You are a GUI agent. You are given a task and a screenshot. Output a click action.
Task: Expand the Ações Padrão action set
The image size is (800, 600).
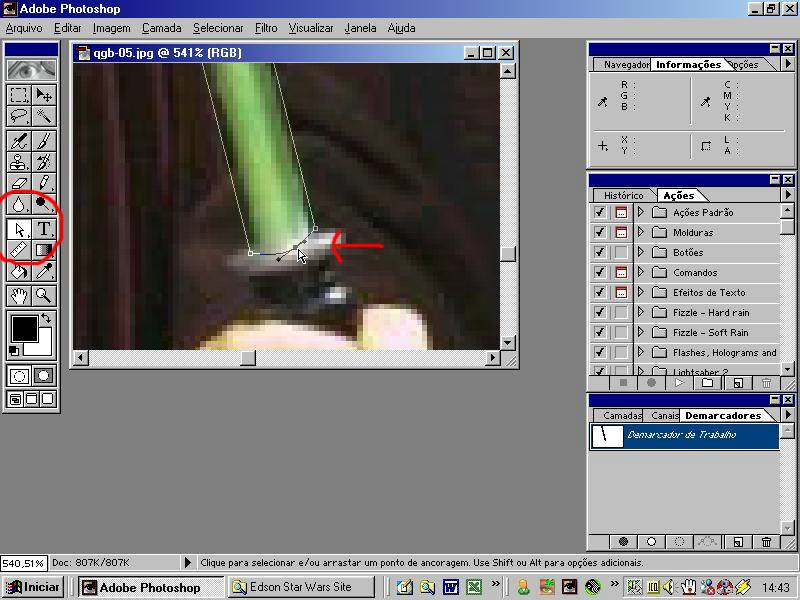[x=641, y=212]
